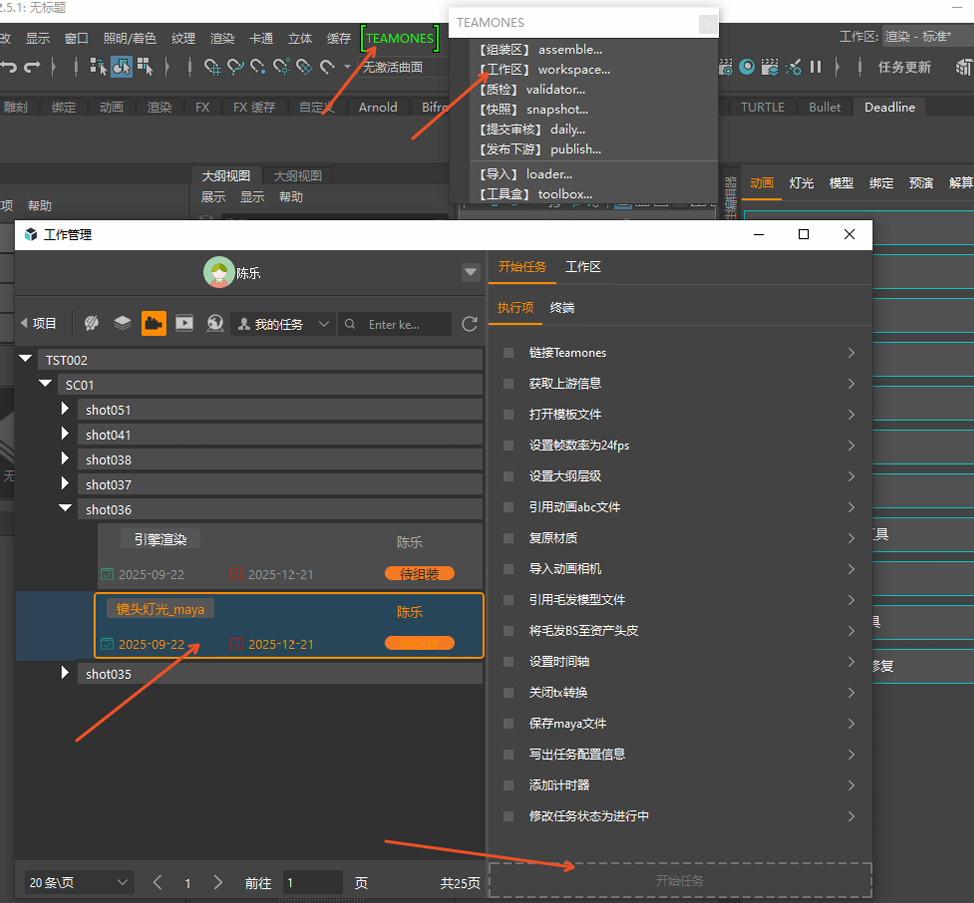Click the video play filter icon
Viewport: 974px width, 903px height.
184,323
